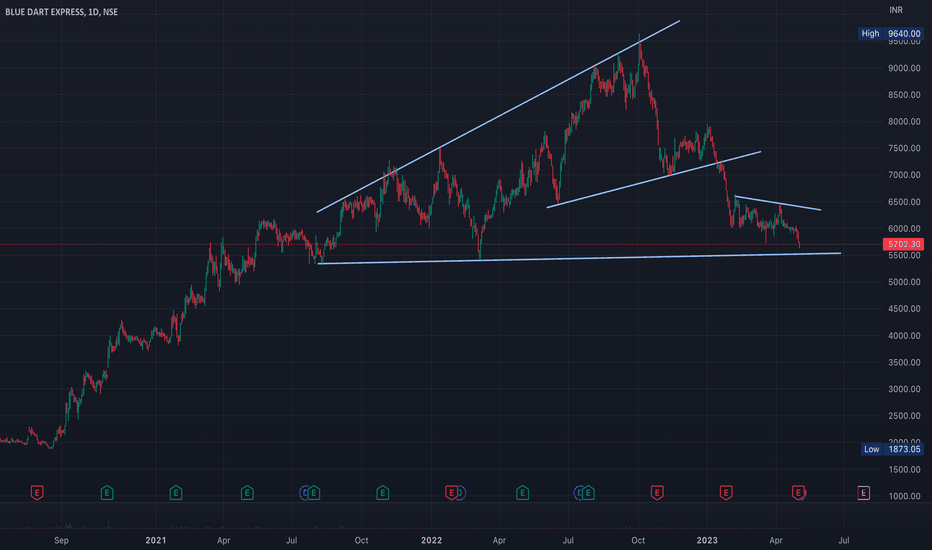Select the near-horizontal support trendline near 5500
Image resolution: width=932 pixels, height=550 pixels.
[580, 259]
